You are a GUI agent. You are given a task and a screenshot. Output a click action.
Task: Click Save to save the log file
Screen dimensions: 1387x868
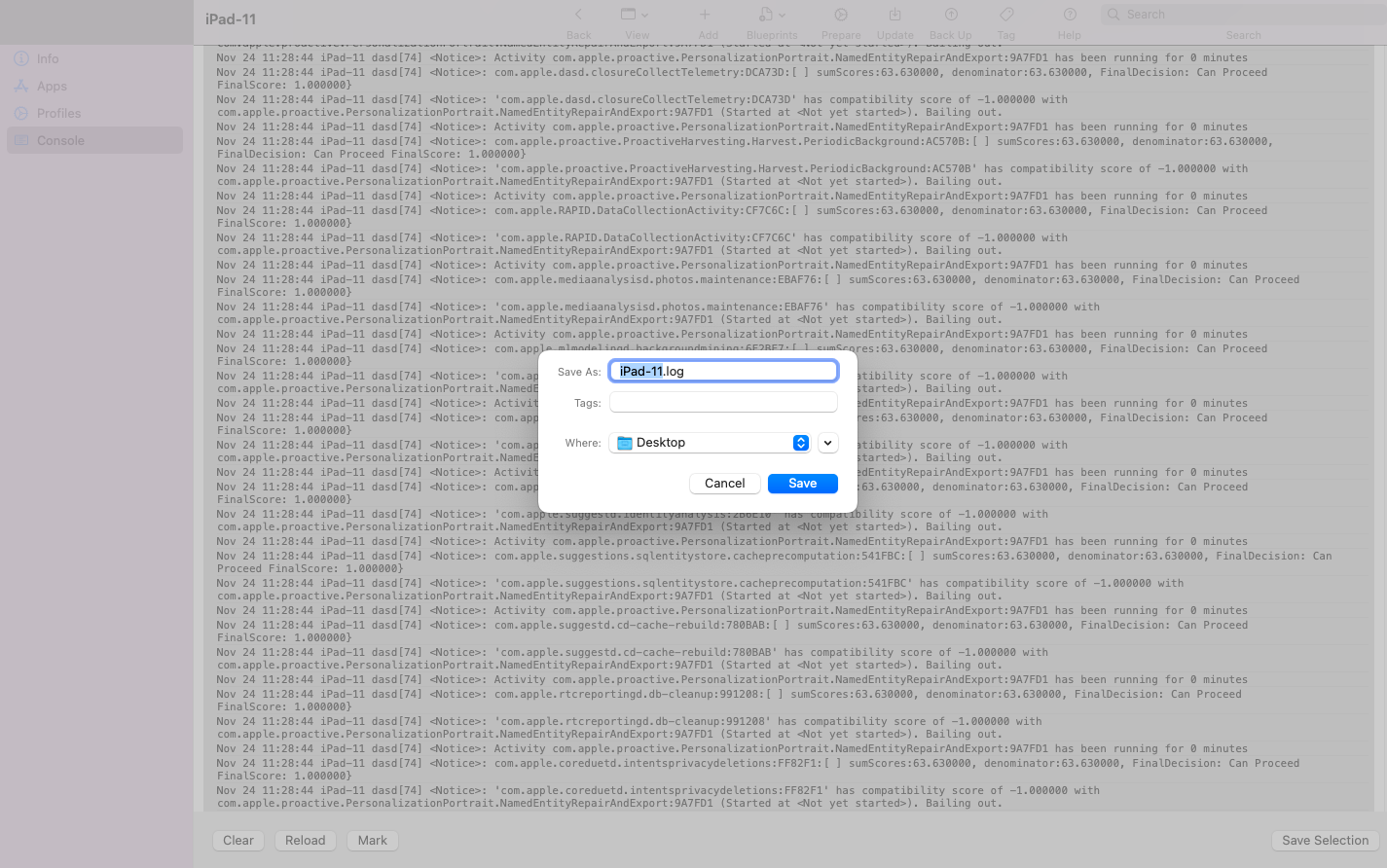click(803, 484)
